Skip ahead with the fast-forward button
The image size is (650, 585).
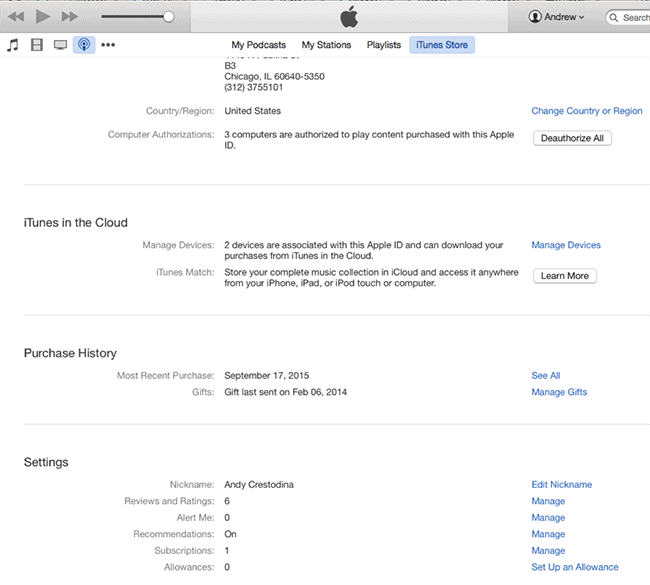point(70,17)
